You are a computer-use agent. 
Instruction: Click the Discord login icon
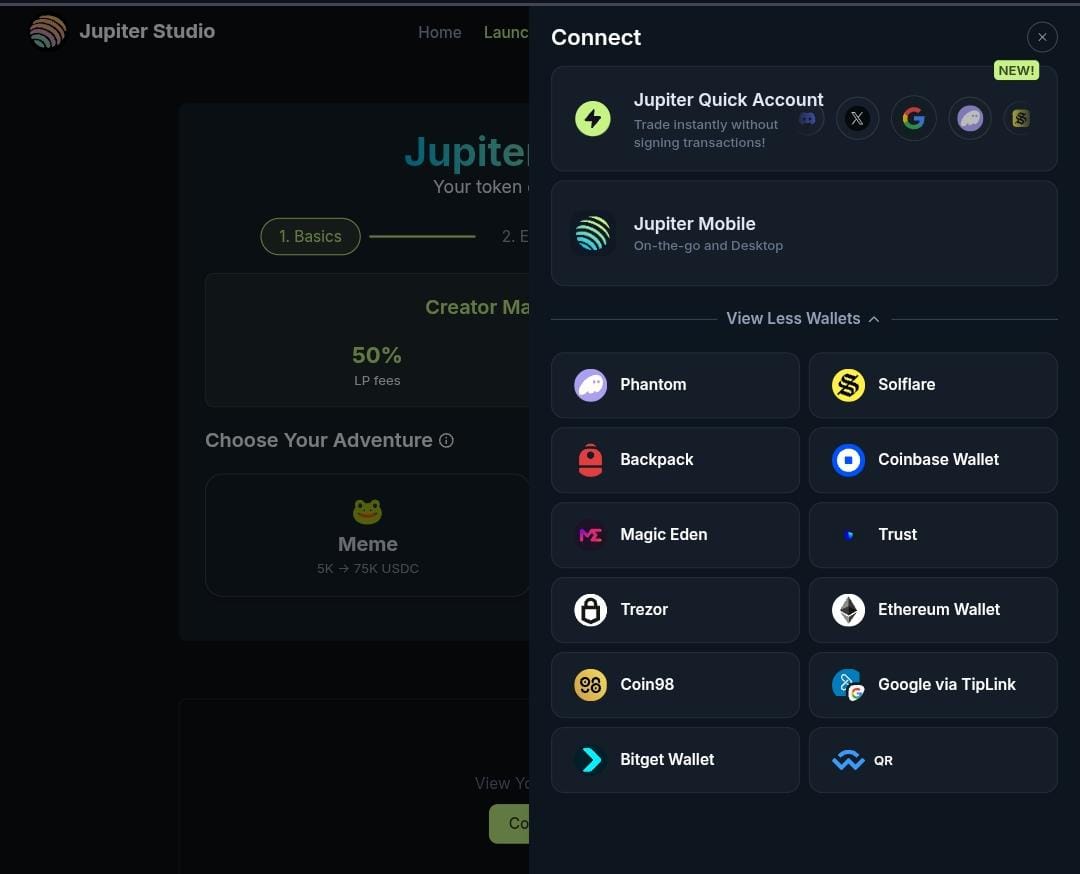pyautogui.click(x=808, y=118)
